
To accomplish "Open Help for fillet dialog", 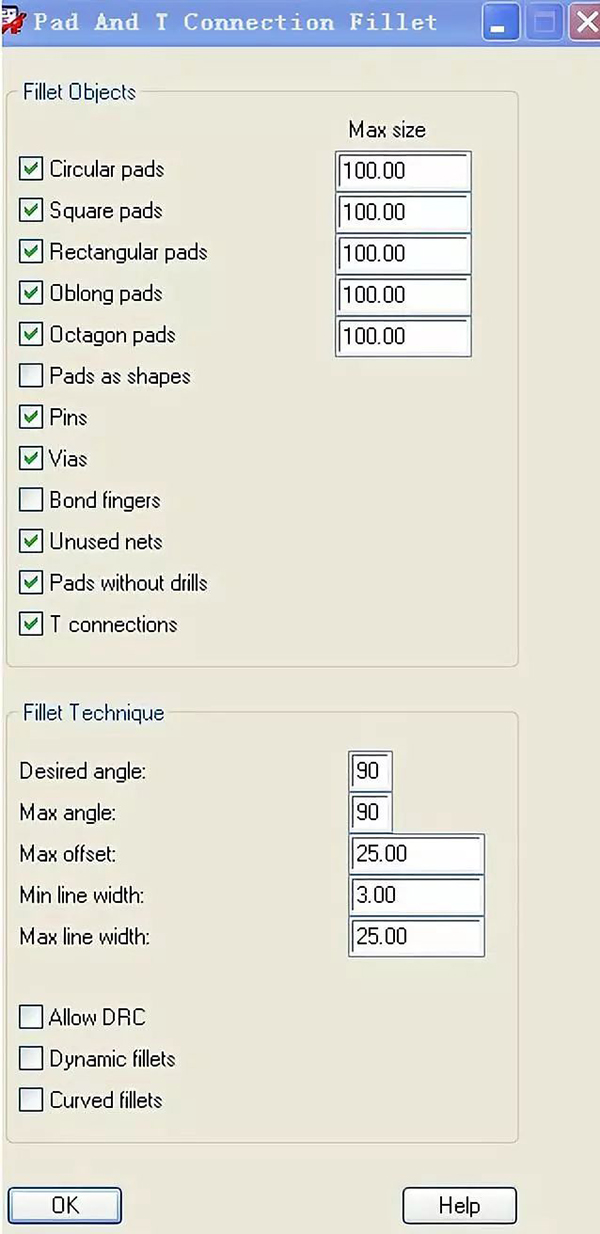I will click(459, 1206).
